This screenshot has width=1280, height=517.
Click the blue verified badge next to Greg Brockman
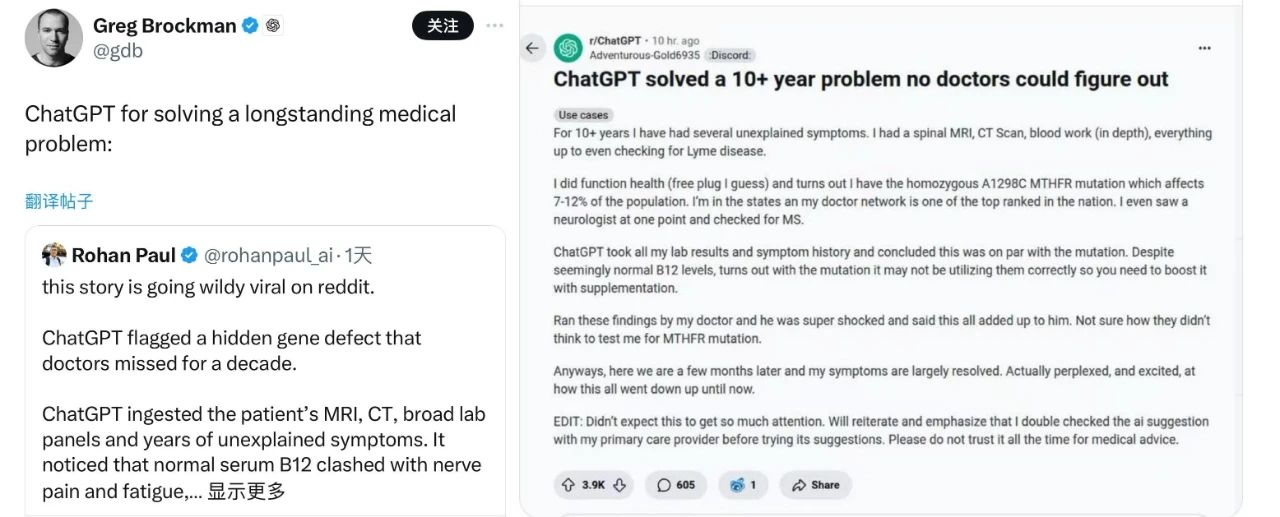tap(251, 26)
